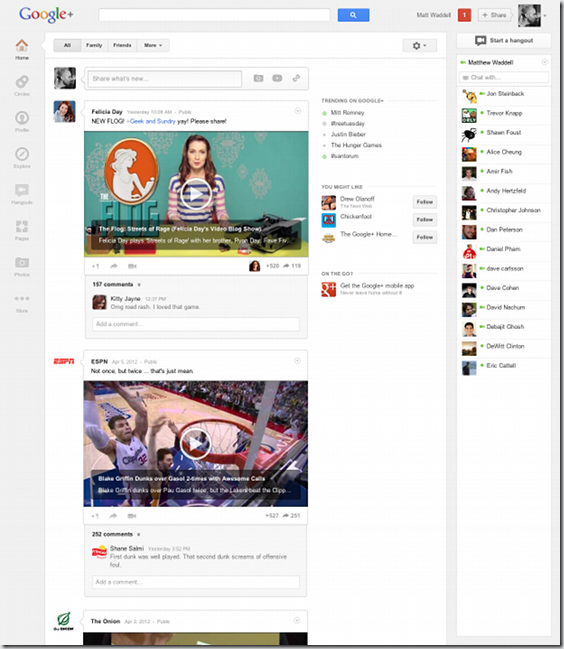Open the ESPN logo avatar
The image size is (564, 649).
(64, 361)
